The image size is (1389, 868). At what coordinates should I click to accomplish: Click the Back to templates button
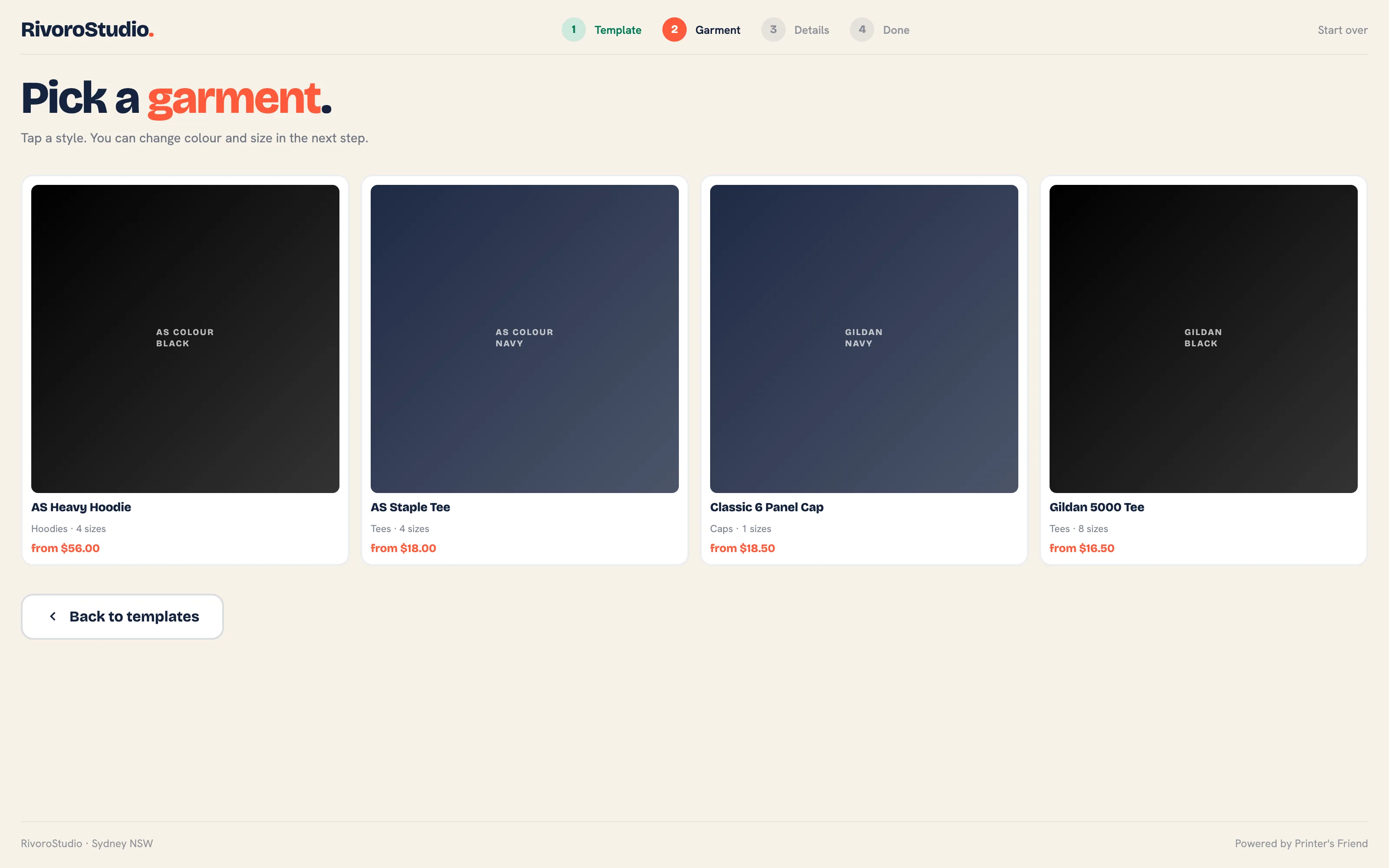[x=122, y=617]
